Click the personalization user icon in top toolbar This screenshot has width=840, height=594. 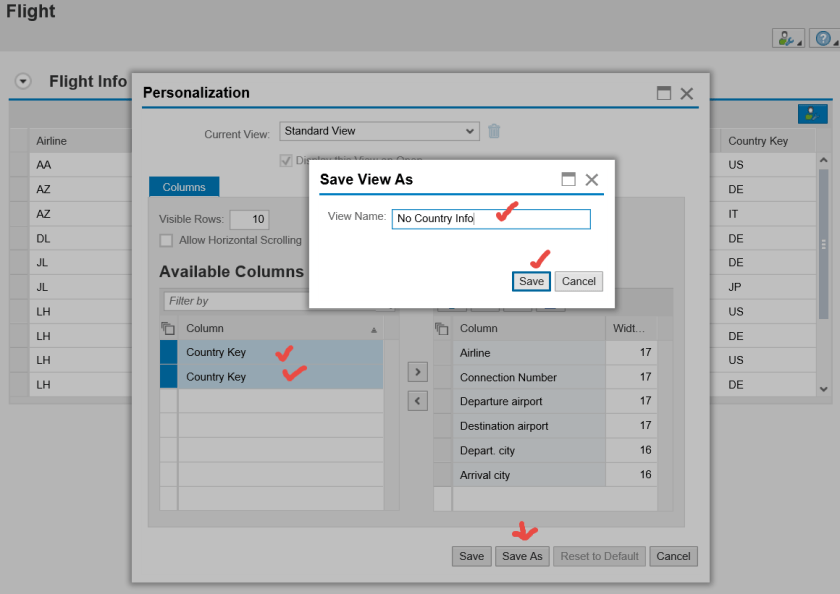tap(788, 39)
